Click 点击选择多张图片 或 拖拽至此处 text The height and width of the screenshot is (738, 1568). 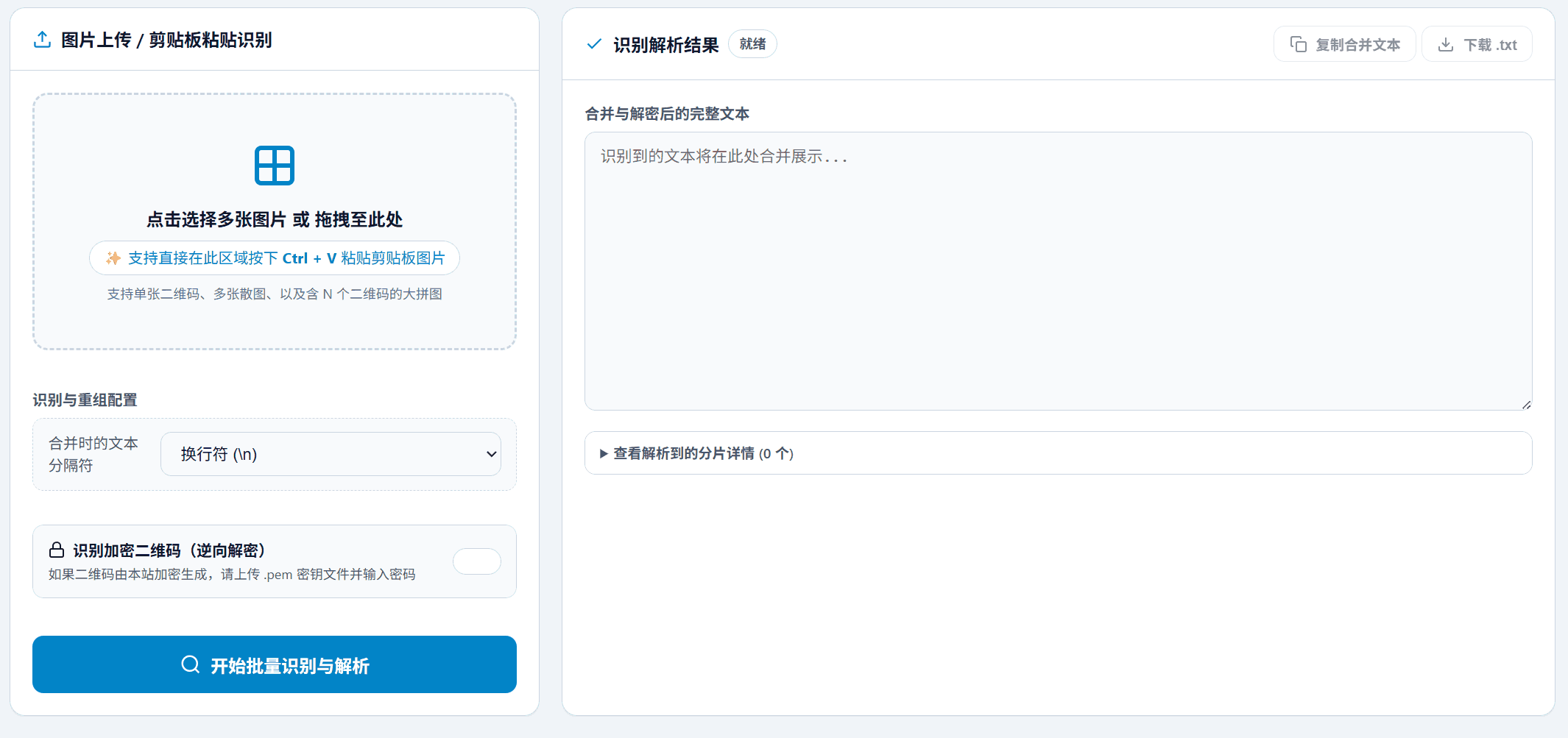pos(275,219)
